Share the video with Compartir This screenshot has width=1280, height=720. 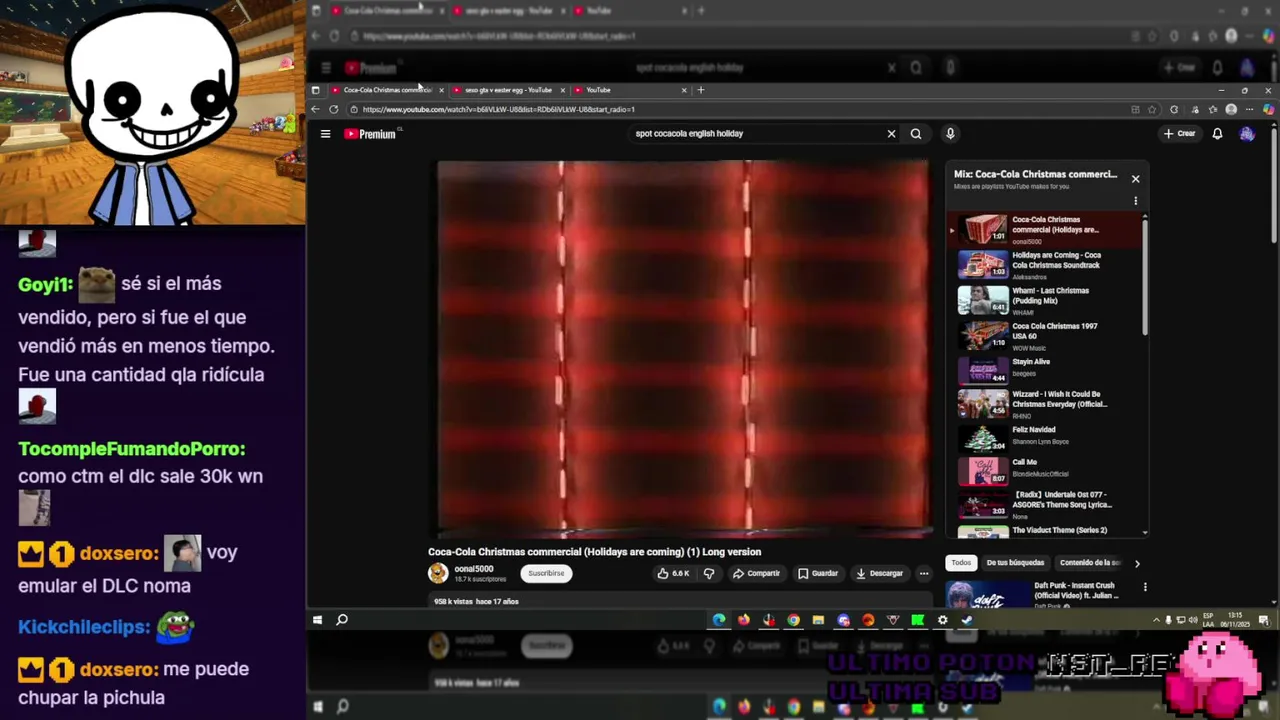coord(756,573)
